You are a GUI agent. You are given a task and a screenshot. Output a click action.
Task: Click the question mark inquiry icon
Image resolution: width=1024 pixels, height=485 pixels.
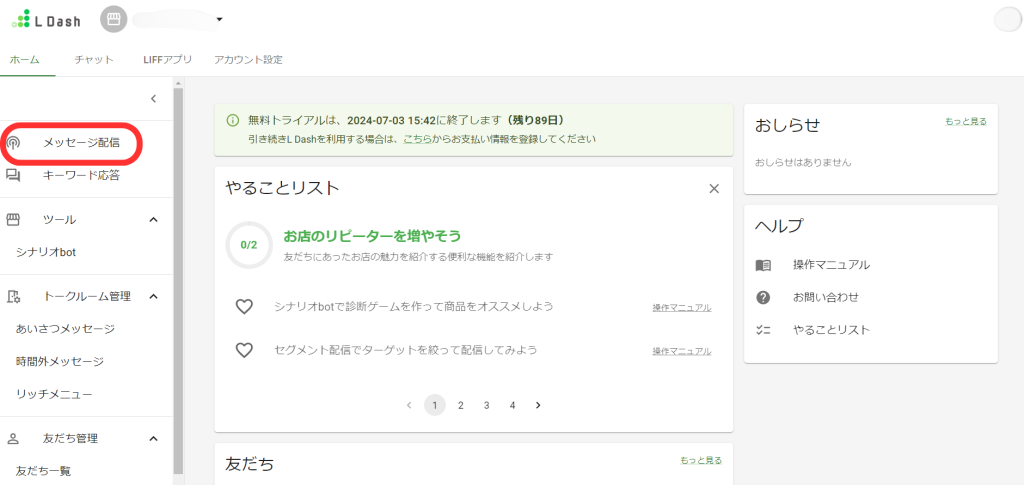(x=764, y=297)
